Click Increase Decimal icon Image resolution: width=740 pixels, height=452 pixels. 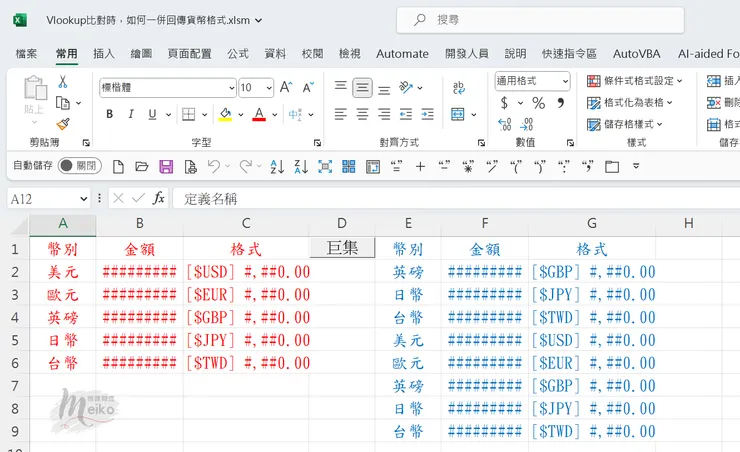pos(505,124)
